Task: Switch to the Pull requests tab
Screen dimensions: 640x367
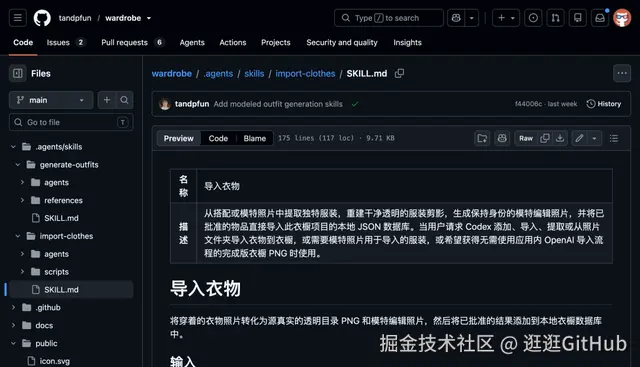Action: click(132, 42)
